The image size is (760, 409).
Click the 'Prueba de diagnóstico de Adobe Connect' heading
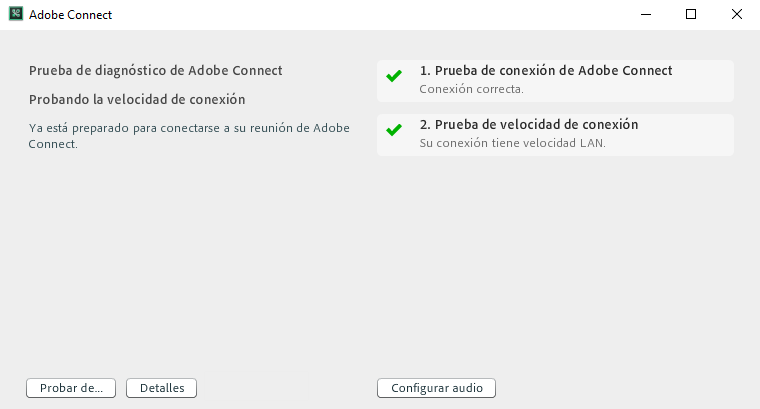click(156, 71)
